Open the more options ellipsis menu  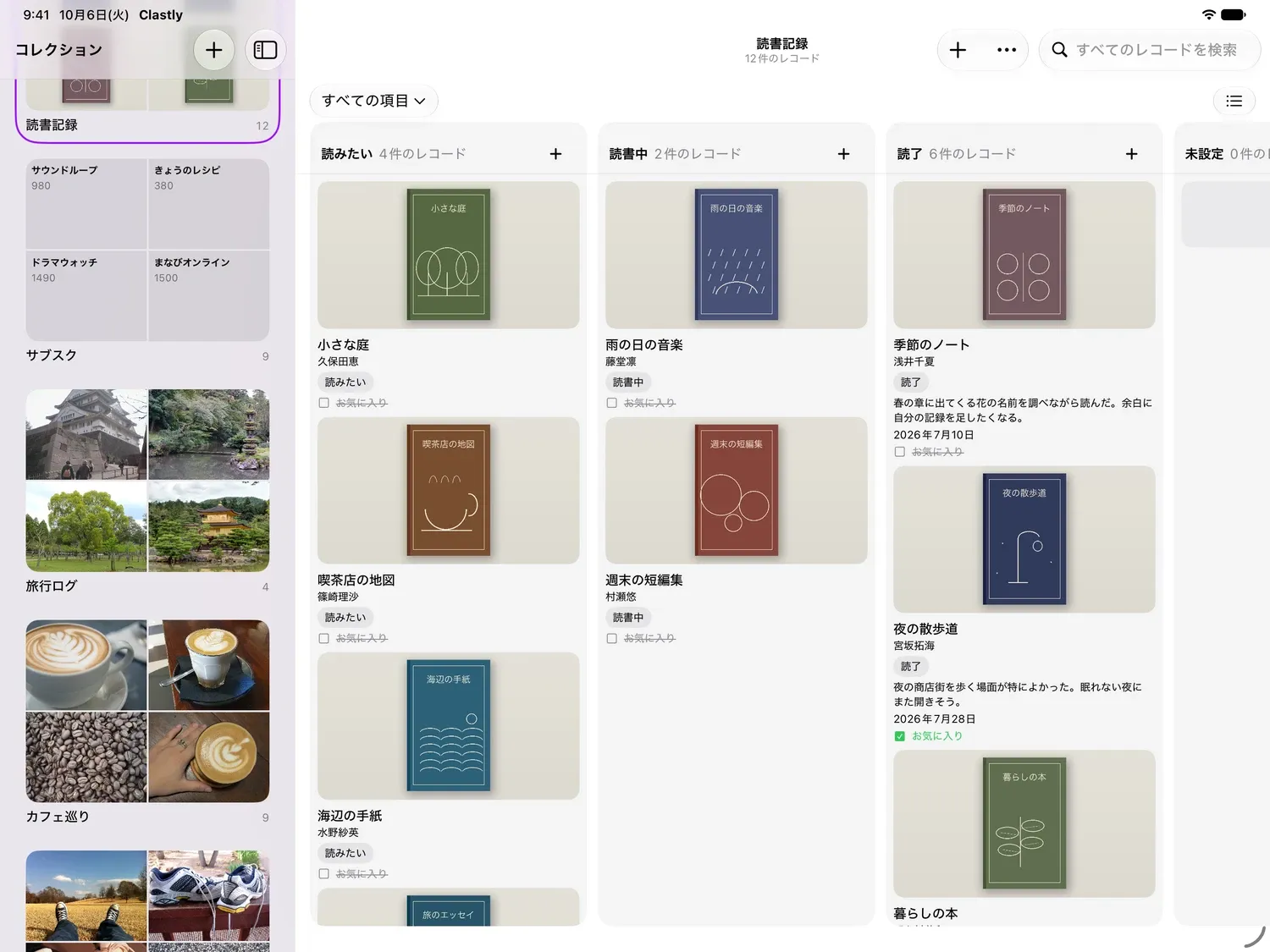tap(1007, 50)
